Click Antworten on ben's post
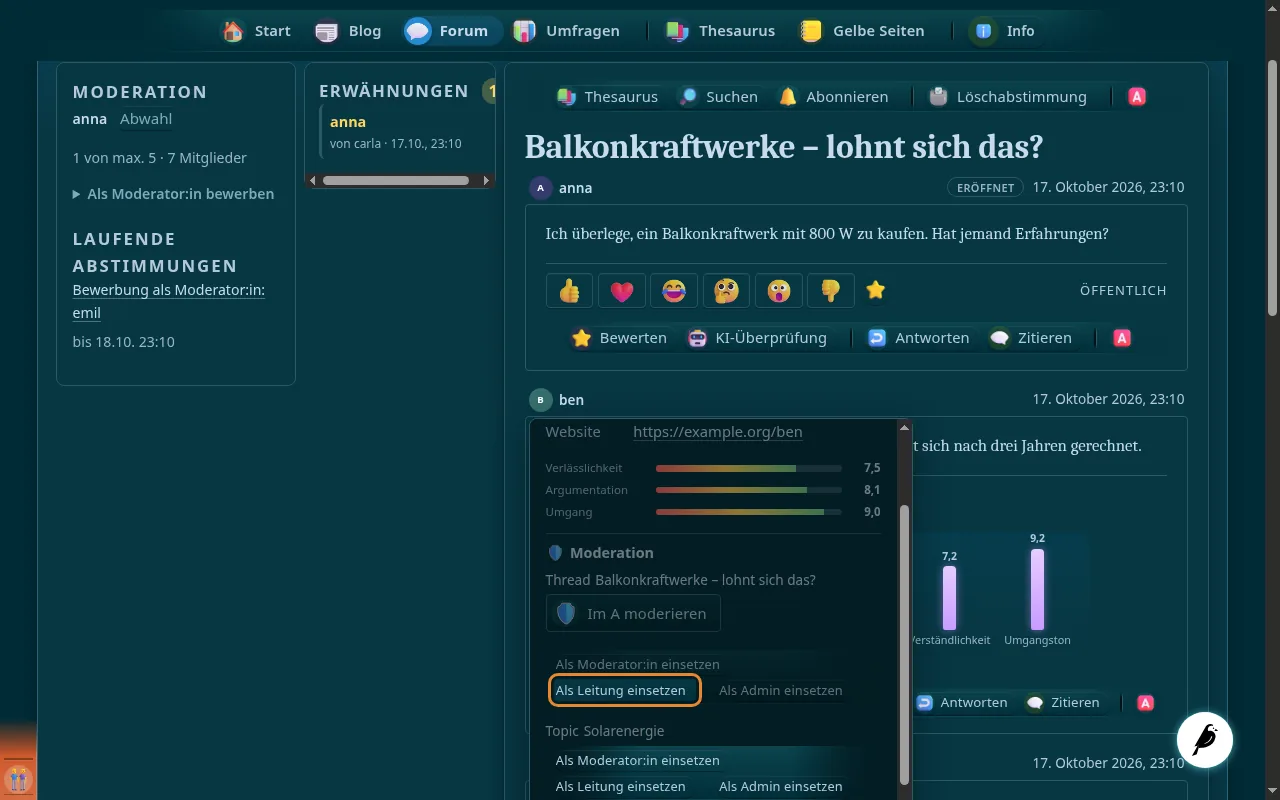 [x=962, y=703]
